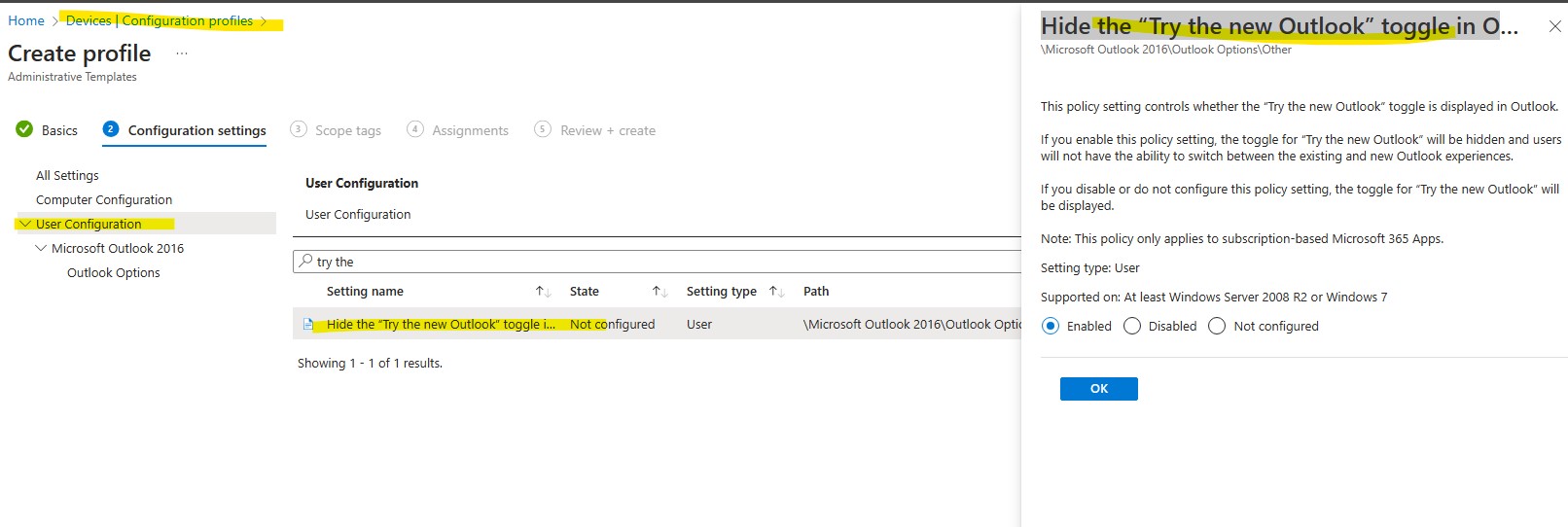Screen dimensions: 1568x527
Task: Select the Not configured radio button
Action: pos(1217,327)
